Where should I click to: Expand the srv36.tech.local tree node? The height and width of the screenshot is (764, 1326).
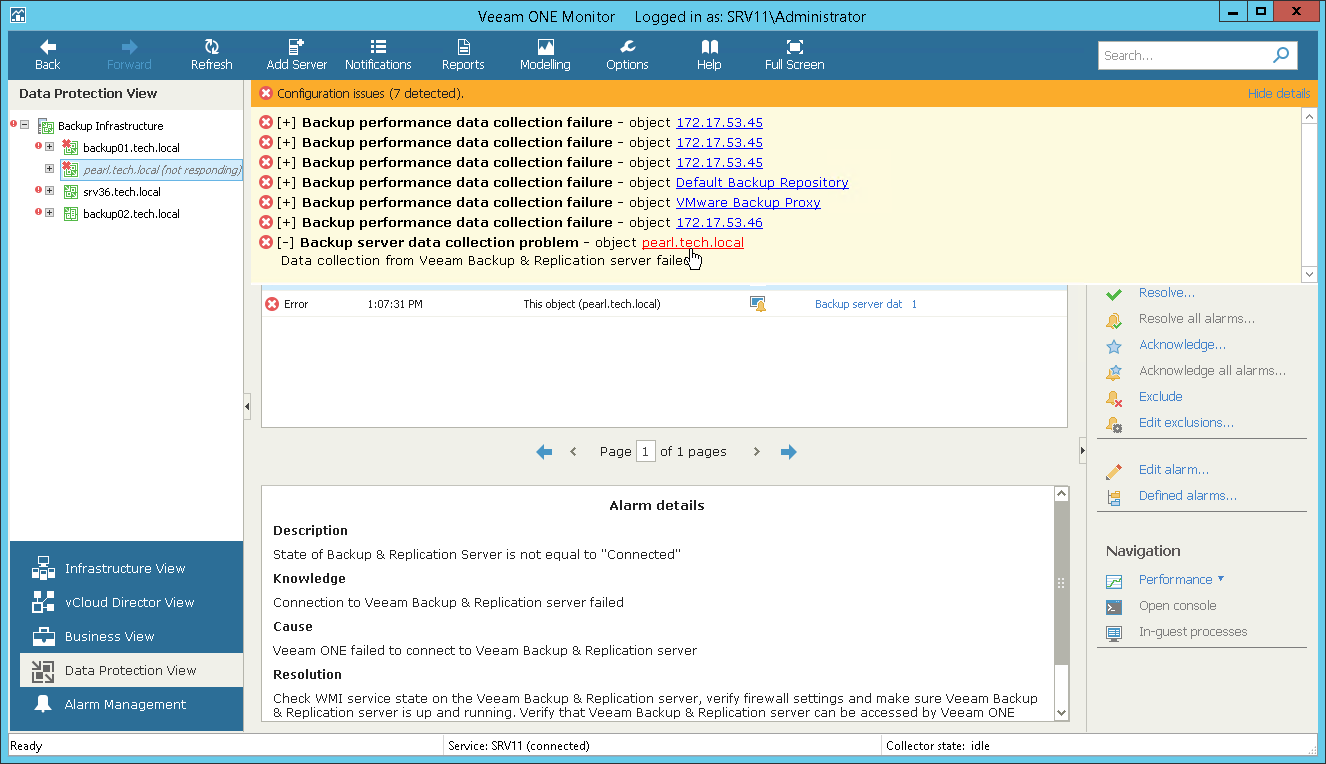click(x=49, y=191)
